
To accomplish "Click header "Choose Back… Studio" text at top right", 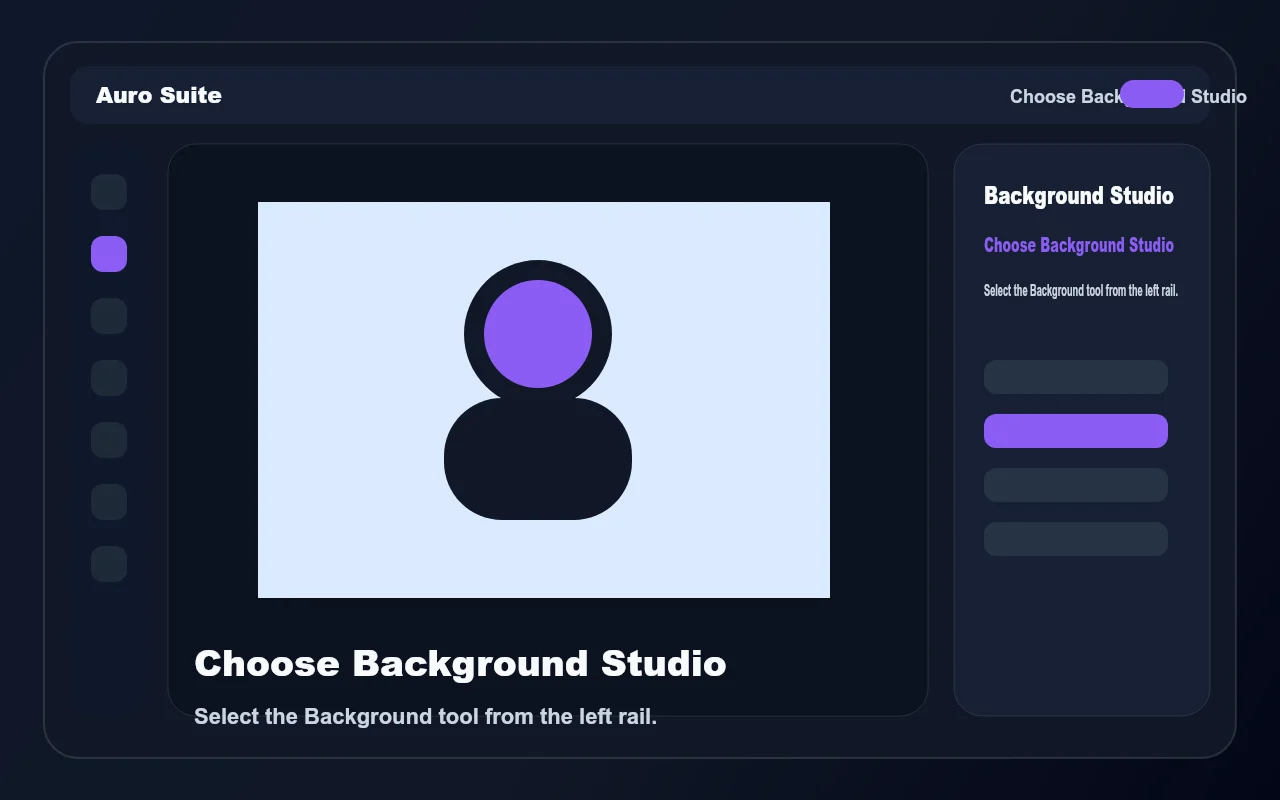I will click(x=1128, y=96).
